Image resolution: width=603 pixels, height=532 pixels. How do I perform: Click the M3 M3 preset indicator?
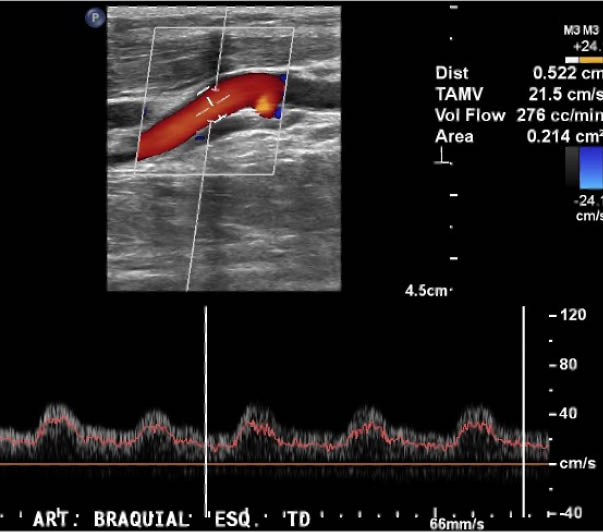pos(583,31)
